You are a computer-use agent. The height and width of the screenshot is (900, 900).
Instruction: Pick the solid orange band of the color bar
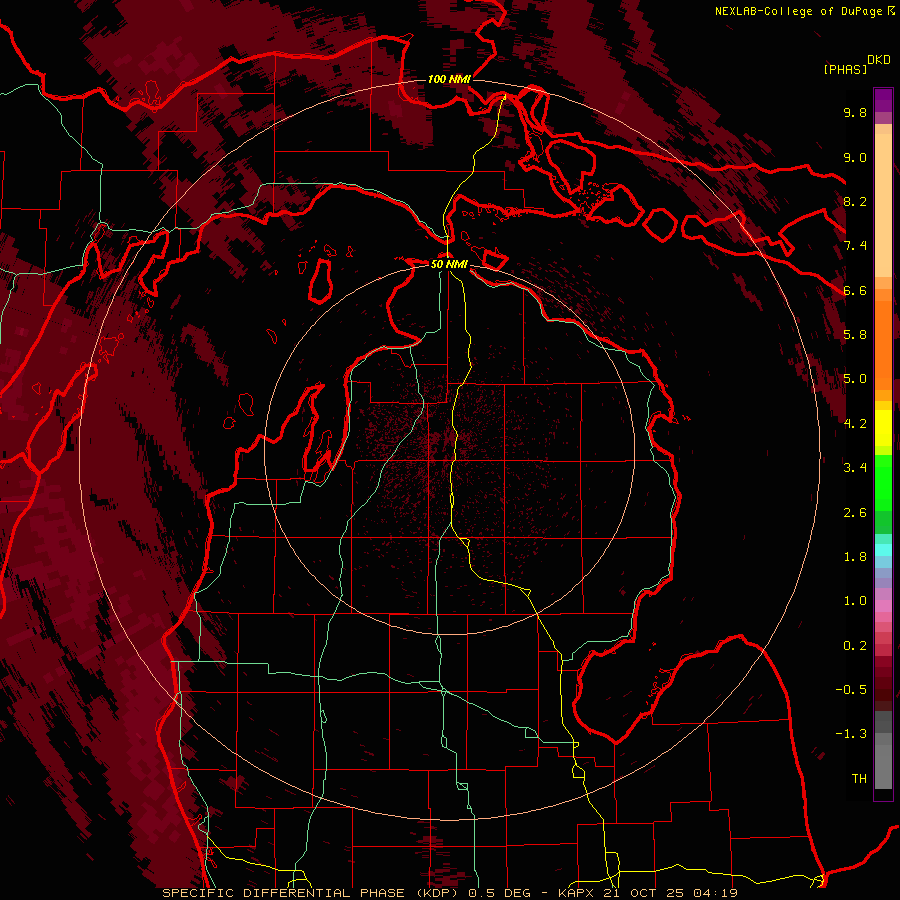click(x=883, y=345)
